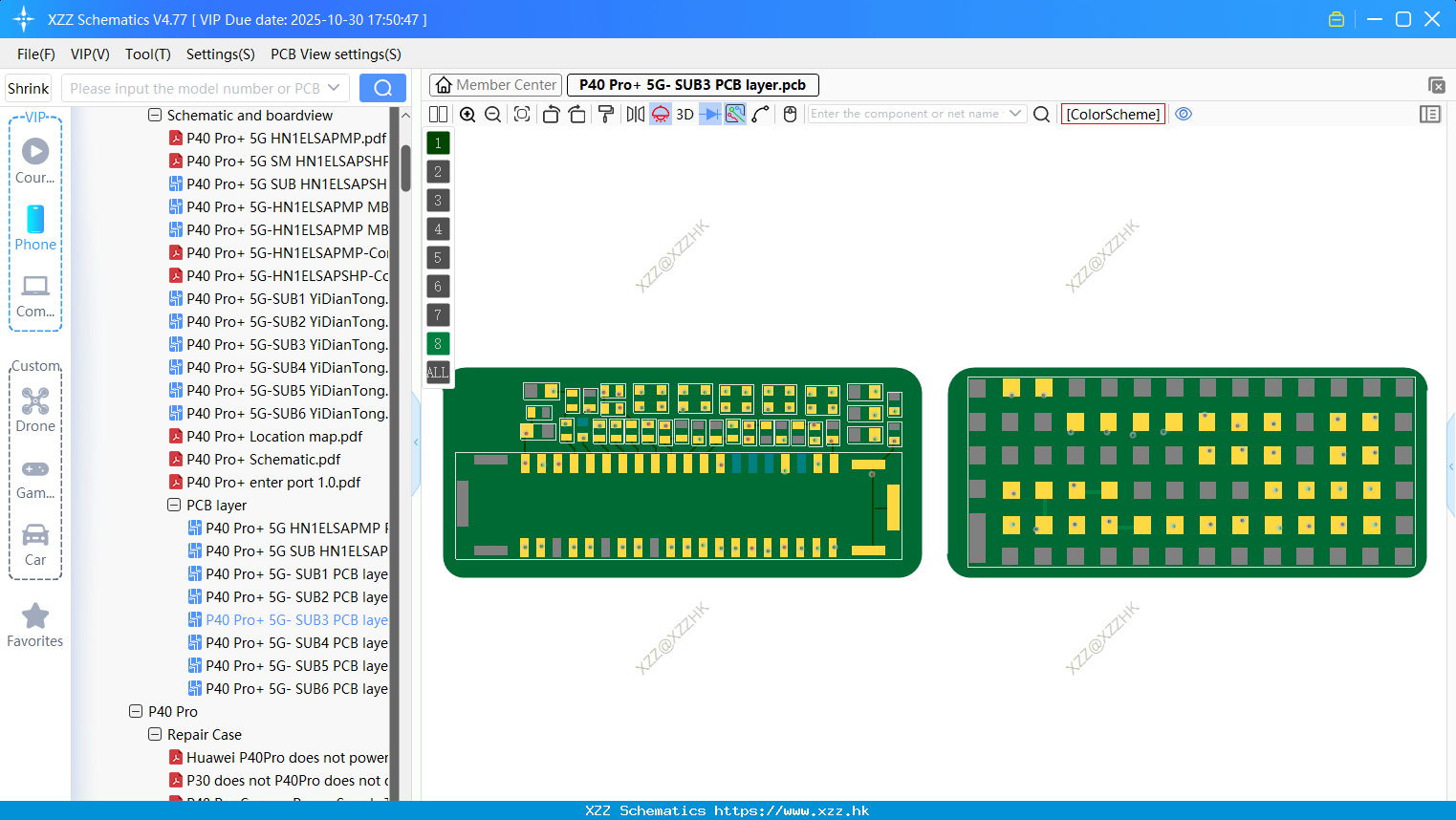Click the VIP gift icon in title bar

[x=1336, y=19]
